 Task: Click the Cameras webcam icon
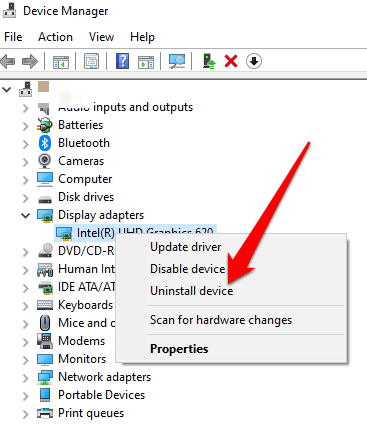tap(45, 161)
